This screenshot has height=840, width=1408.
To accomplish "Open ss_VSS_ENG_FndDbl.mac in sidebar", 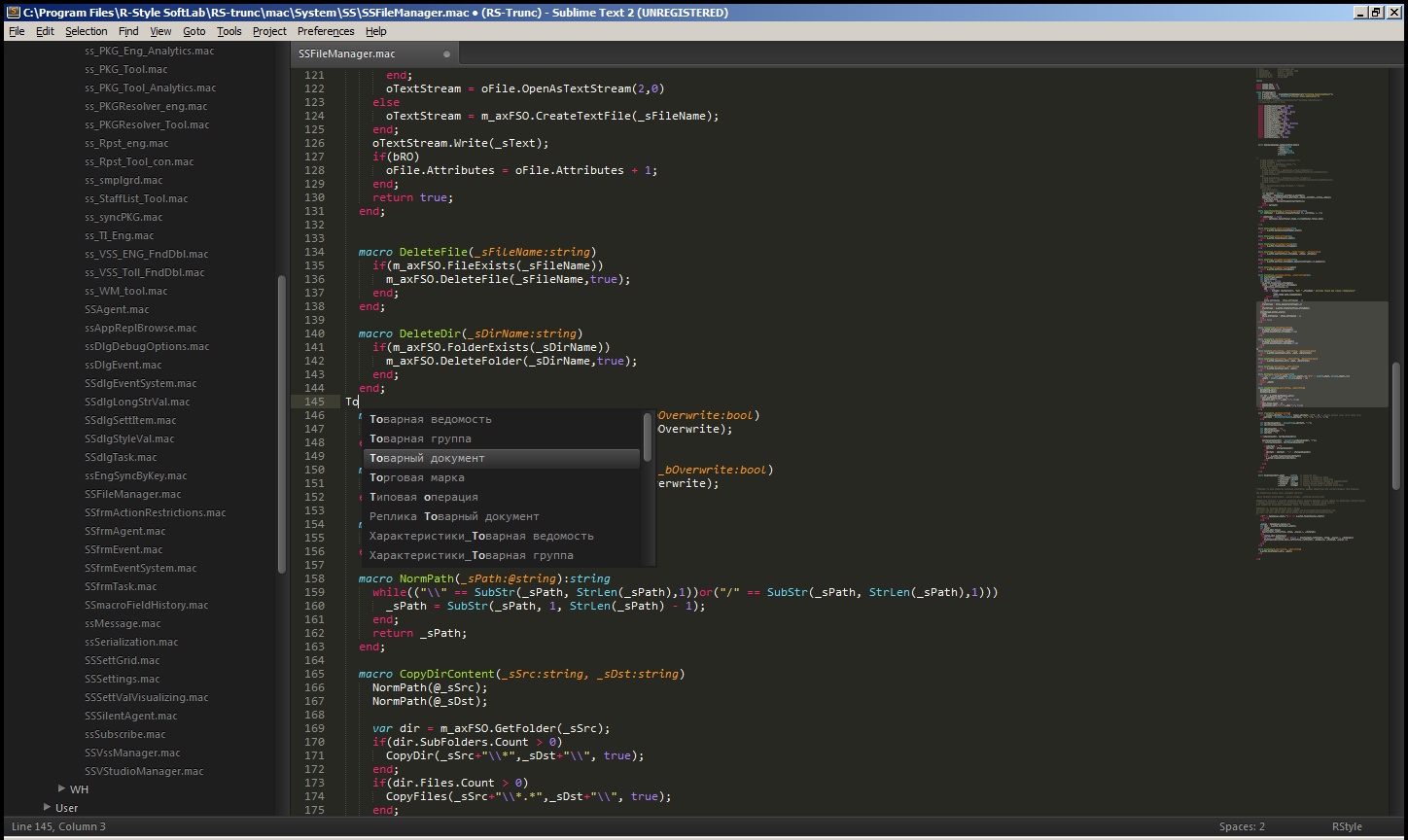I will click(146, 254).
